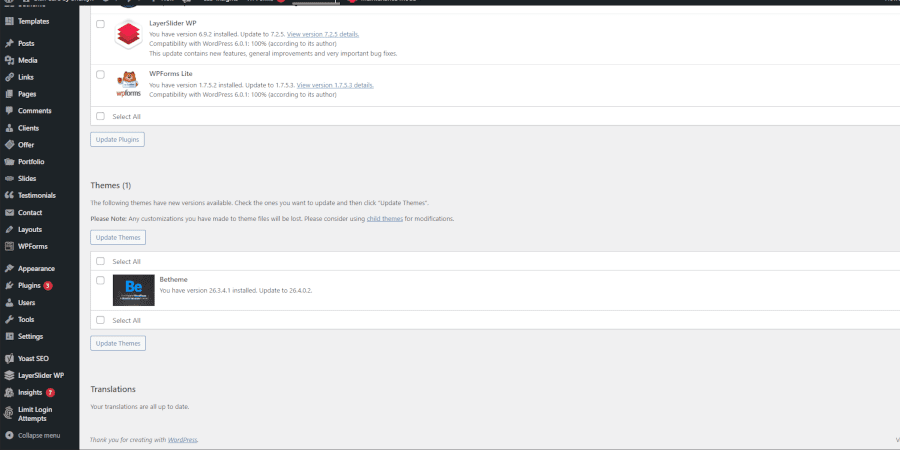Click the Themes (1) heading
Viewport: 900px width, 450px height.
[111, 185]
